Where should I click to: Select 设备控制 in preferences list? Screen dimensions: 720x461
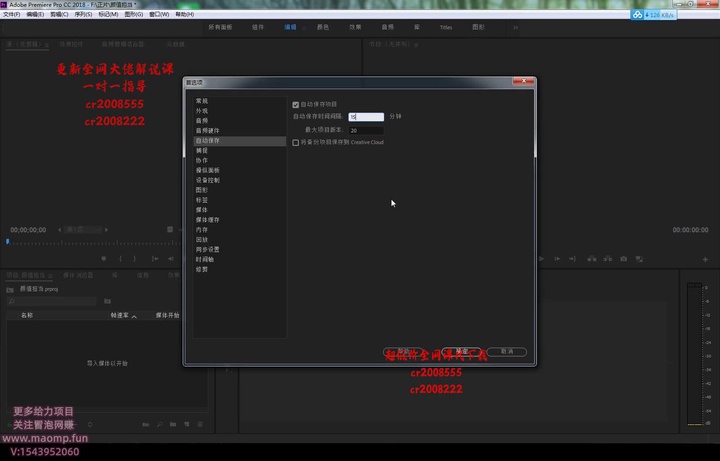pos(208,180)
